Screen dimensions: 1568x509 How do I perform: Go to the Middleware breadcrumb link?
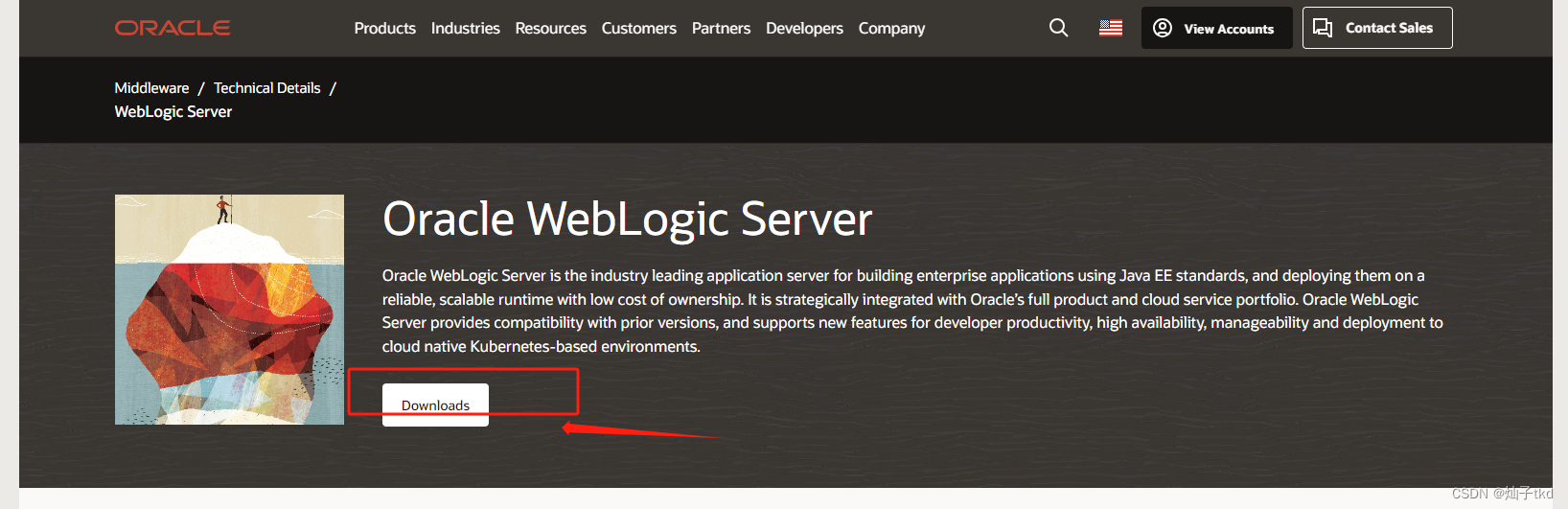pyautogui.click(x=151, y=87)
